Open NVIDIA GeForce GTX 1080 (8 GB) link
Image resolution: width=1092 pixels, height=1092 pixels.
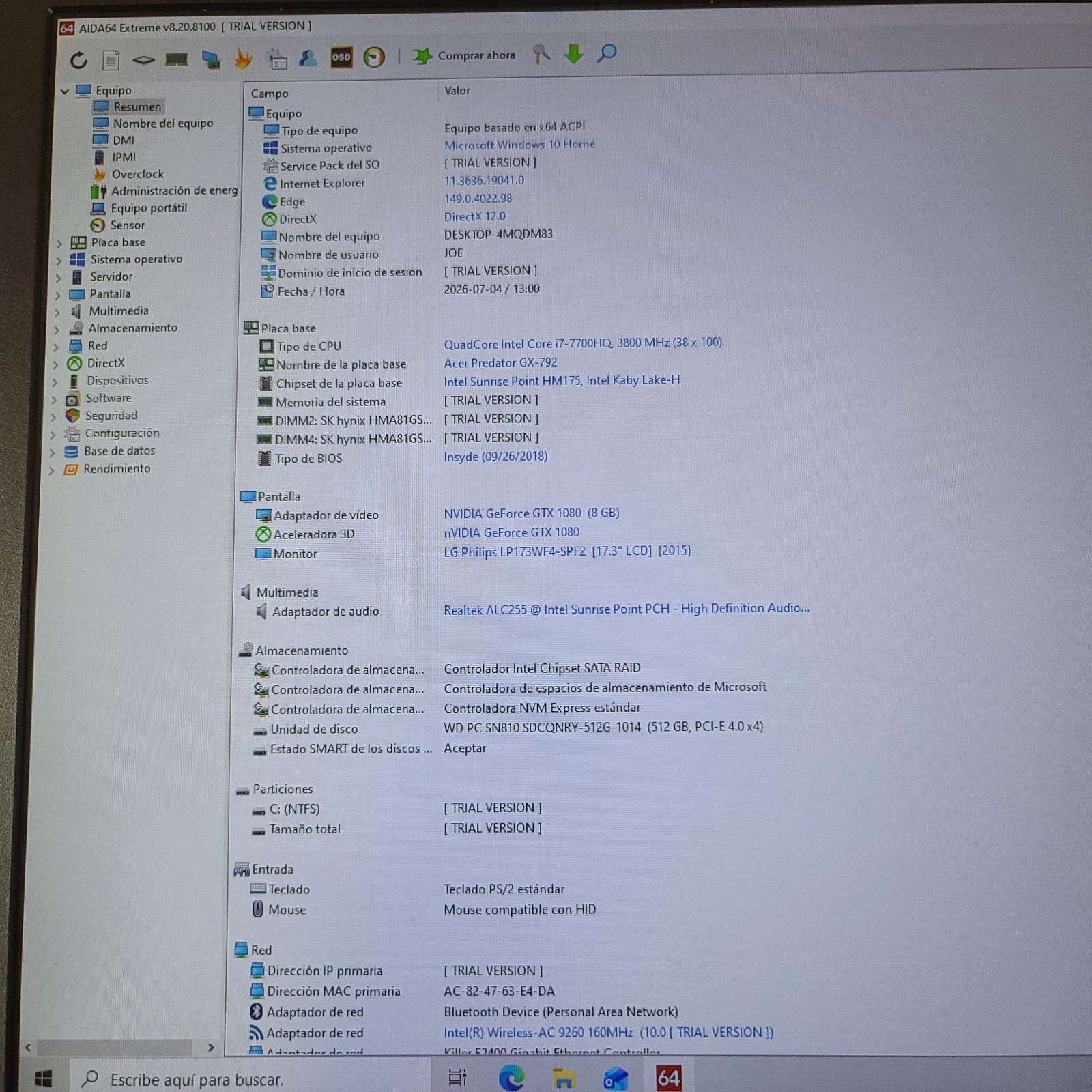(x=532, y=513)
